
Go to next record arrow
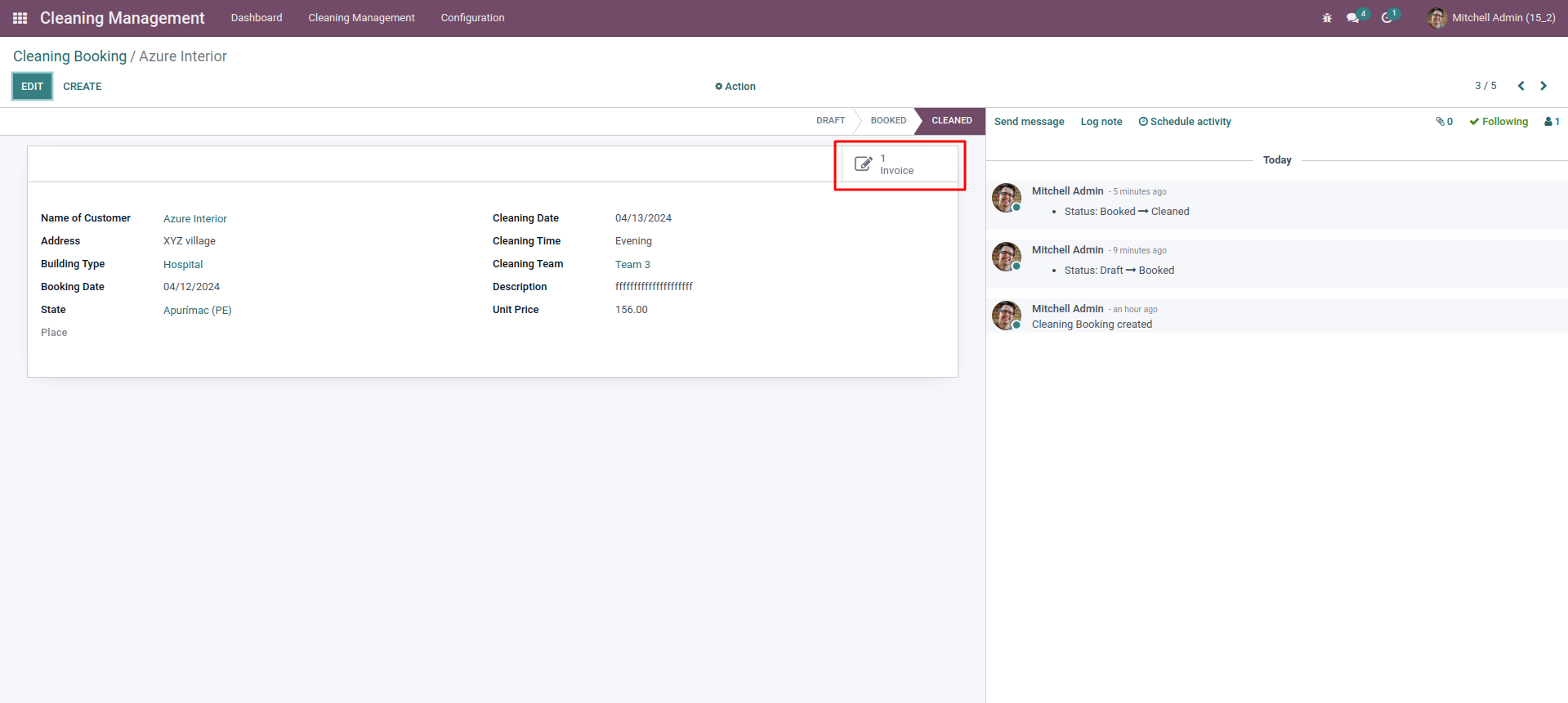pyautogui.click(x=1543, y=86)
